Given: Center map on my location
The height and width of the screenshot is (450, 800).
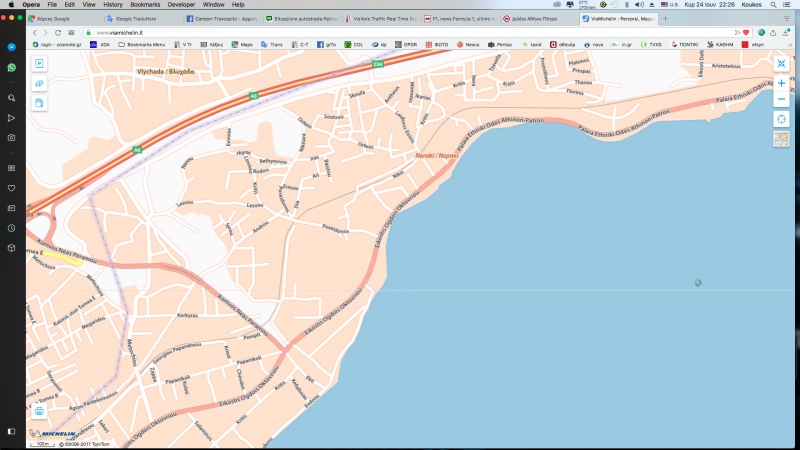Looking at the screenshot, I should (x=781, y=119).
